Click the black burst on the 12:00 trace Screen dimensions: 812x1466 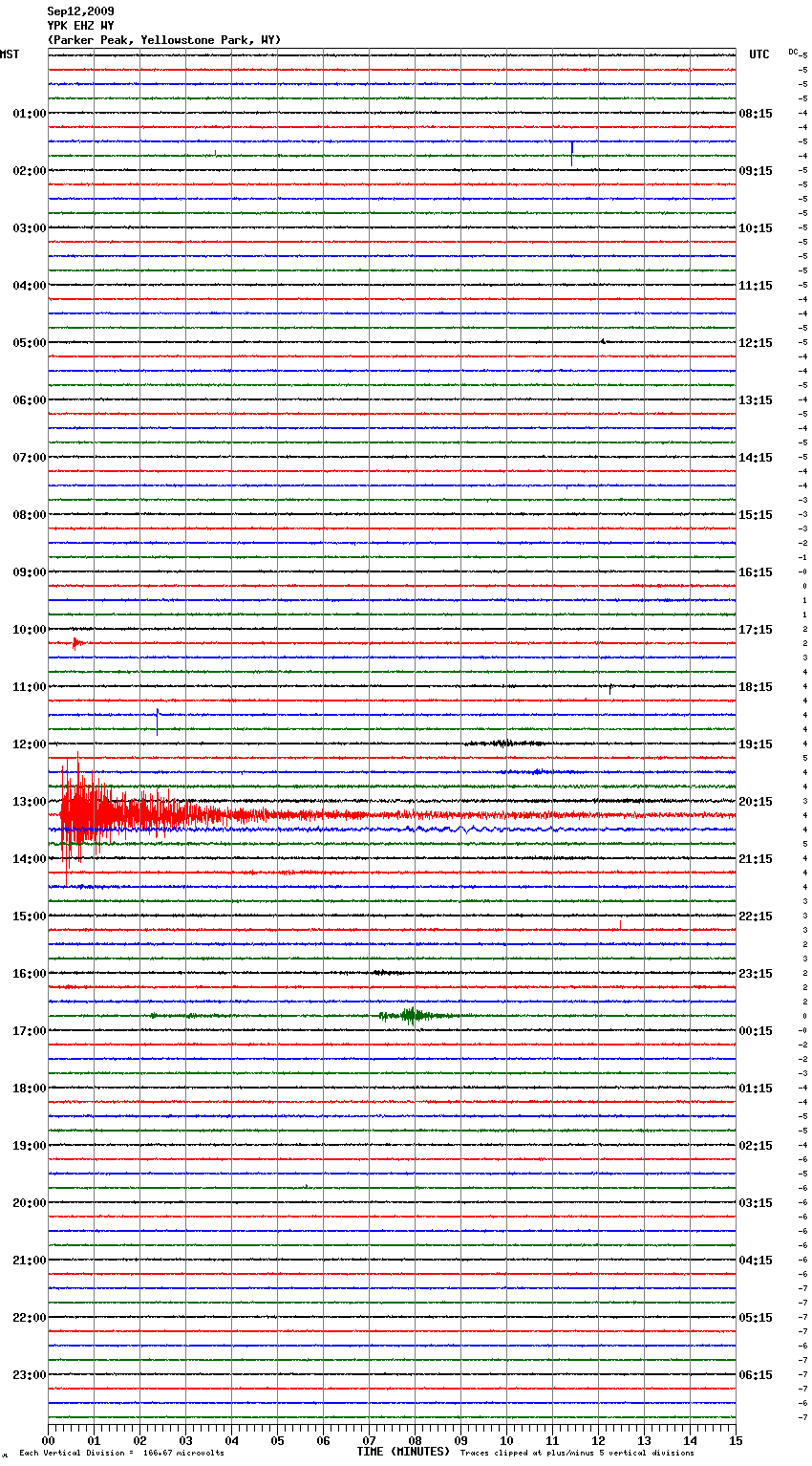[x=504, y=744]
